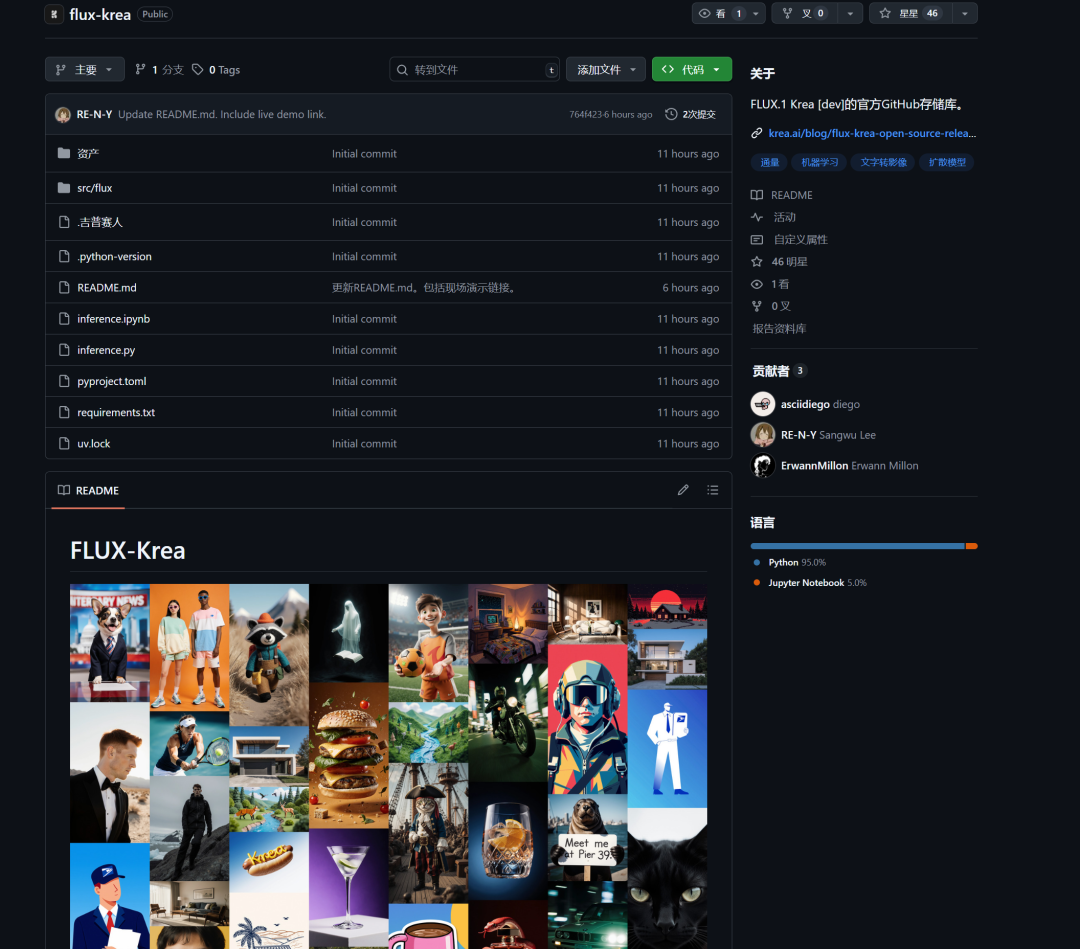Click the fork icon next to 0 叉
The width and height of the screenshot is (1080, 949).
click(757, 306)
